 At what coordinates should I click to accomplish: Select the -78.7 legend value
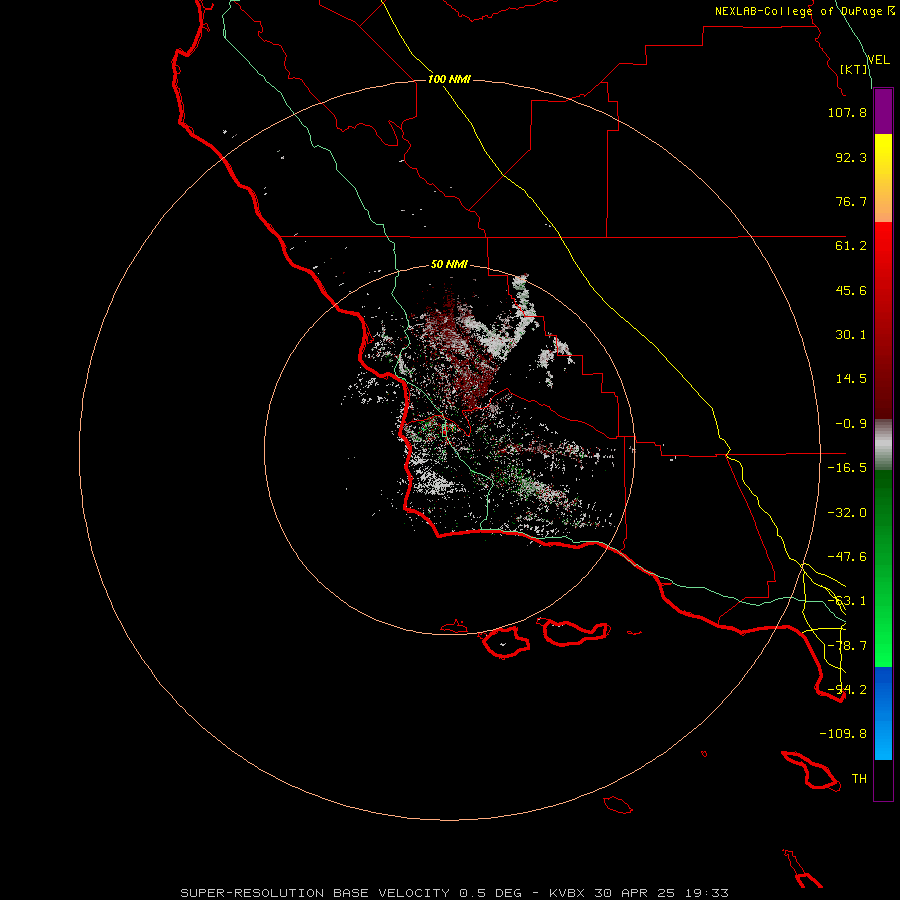[x=847, y=646]
